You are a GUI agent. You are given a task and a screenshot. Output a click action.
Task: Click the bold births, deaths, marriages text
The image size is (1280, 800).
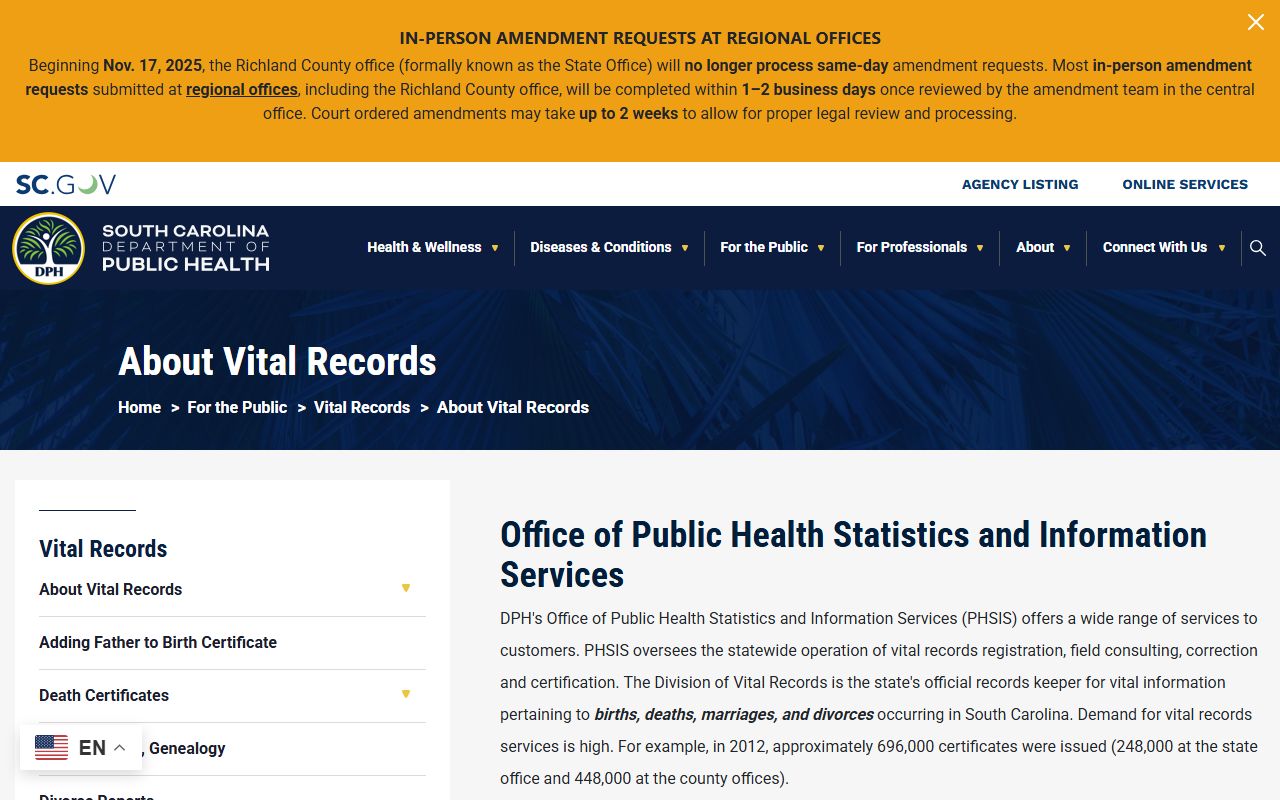[734, 714]
